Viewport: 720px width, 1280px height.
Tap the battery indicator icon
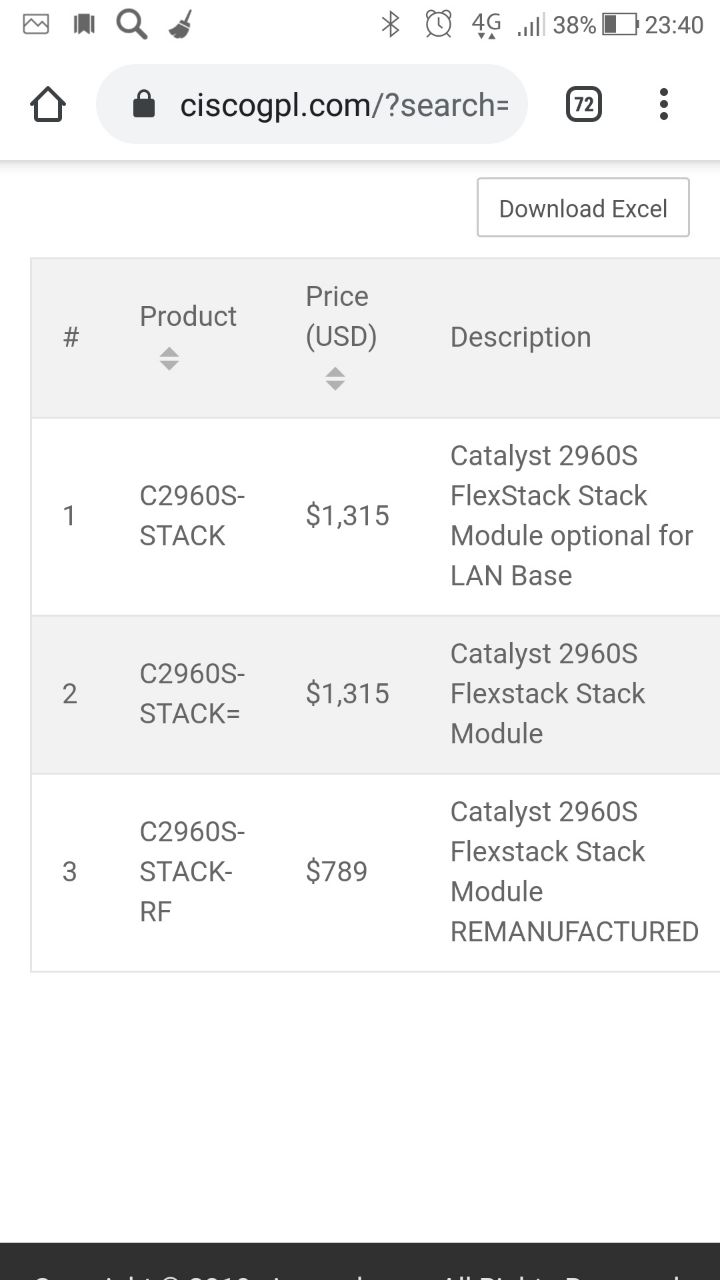620,24
